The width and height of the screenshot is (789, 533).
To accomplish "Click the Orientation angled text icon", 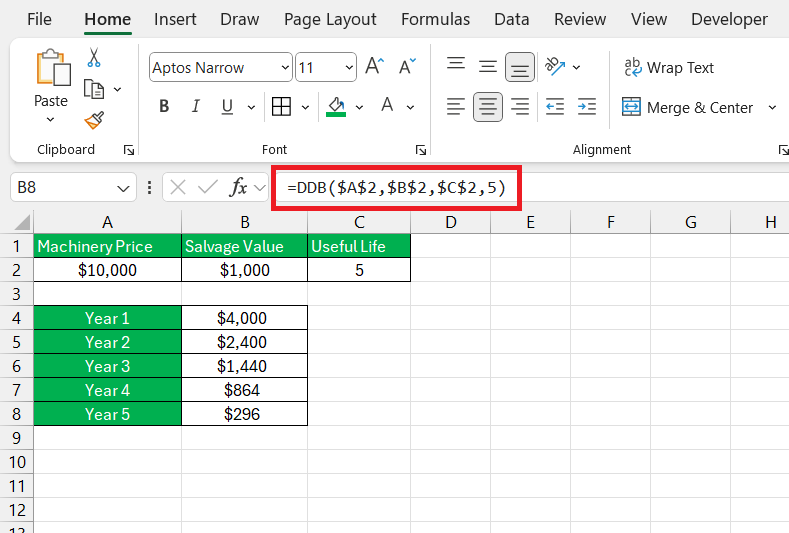I will 556,66.
